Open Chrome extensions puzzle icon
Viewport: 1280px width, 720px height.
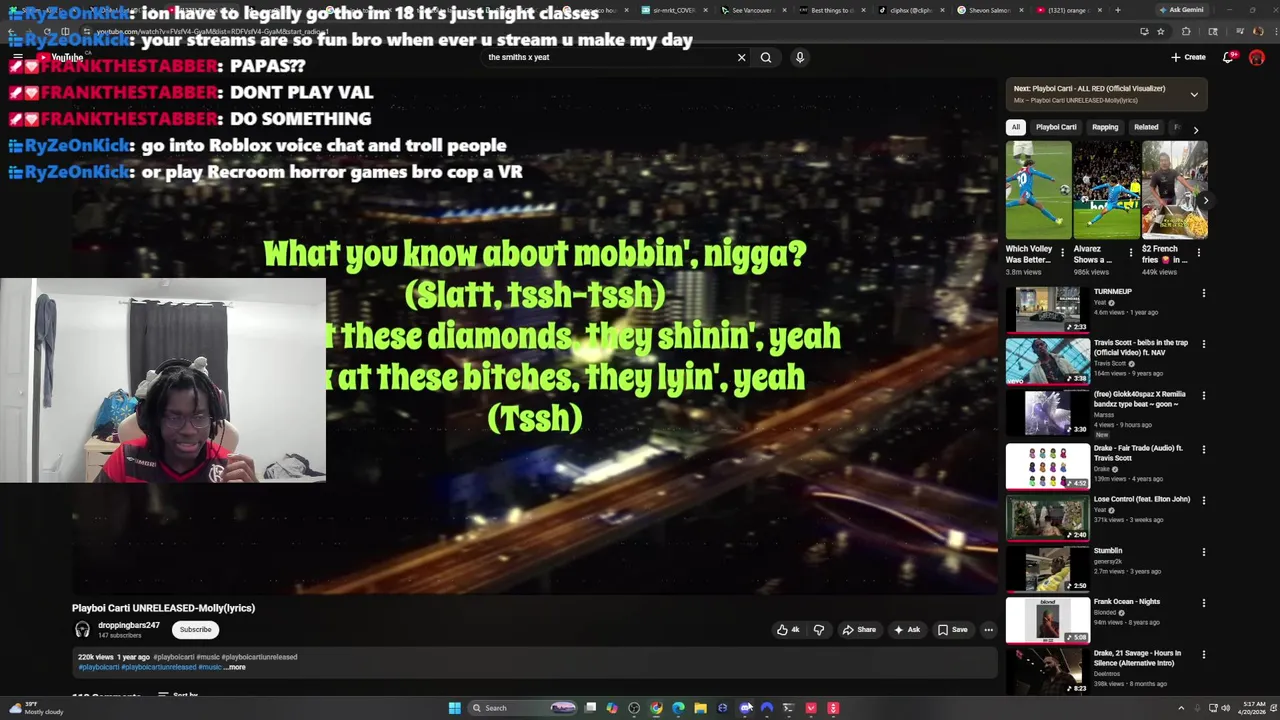(1186, 31)
